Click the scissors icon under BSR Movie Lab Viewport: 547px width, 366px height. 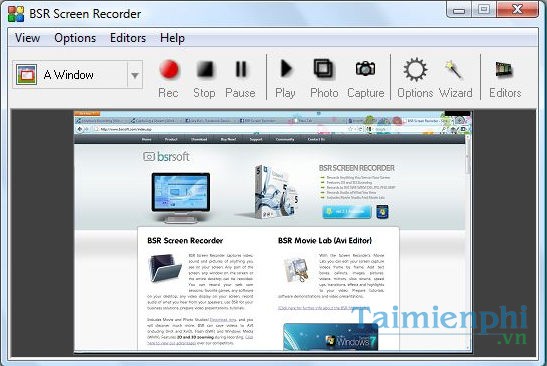tap(297, 270)
